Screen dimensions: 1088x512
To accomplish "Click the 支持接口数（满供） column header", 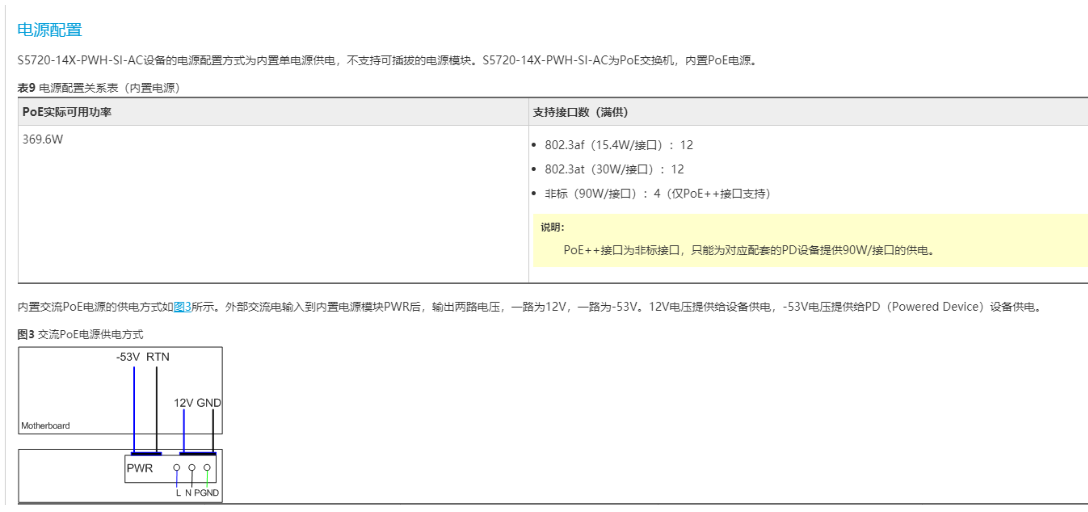I will (808, 112).
